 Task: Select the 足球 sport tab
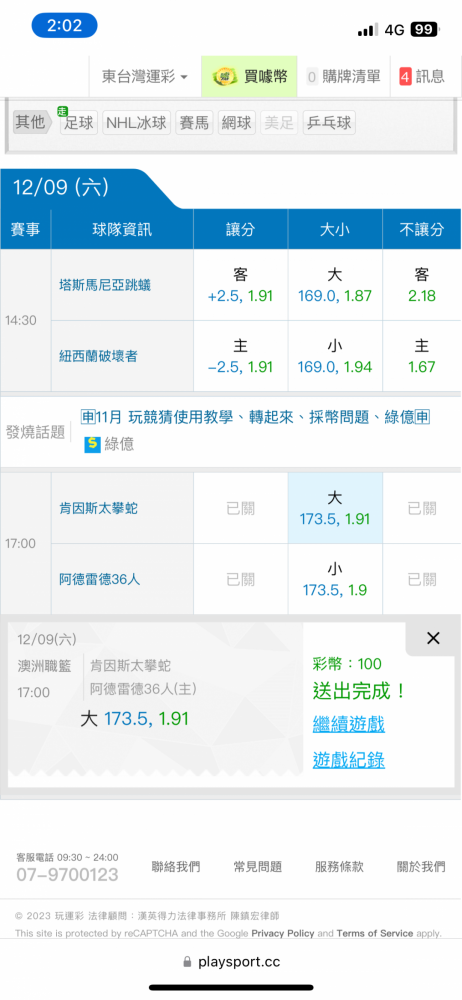pos(78,122)
